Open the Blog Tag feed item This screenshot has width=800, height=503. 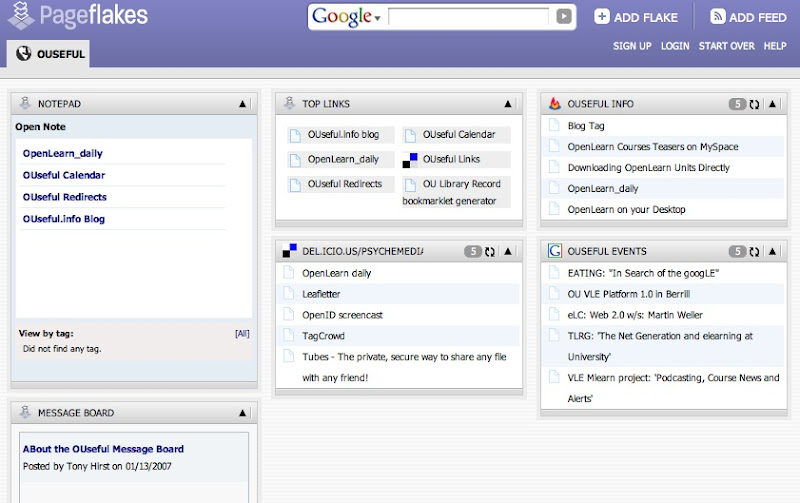coord(586,126)
